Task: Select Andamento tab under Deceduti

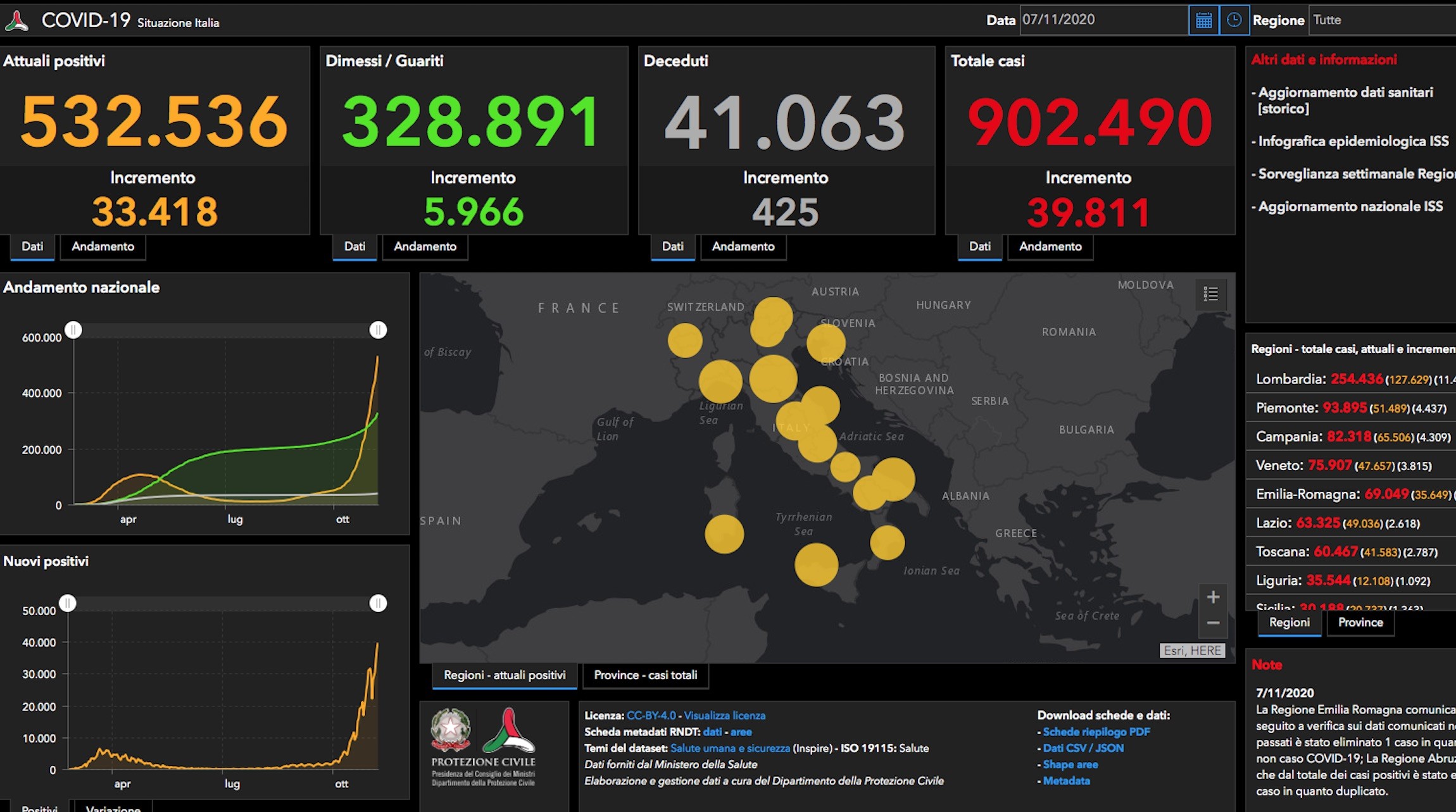Action: click(x=743, y=247)
